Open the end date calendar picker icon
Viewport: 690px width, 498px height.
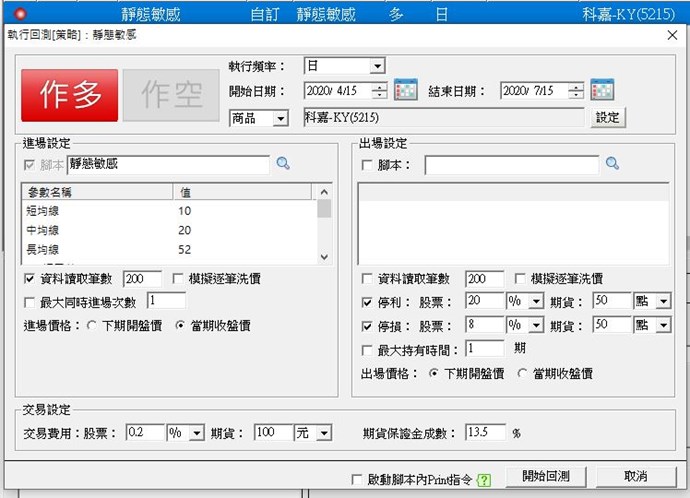pos(601,91)
